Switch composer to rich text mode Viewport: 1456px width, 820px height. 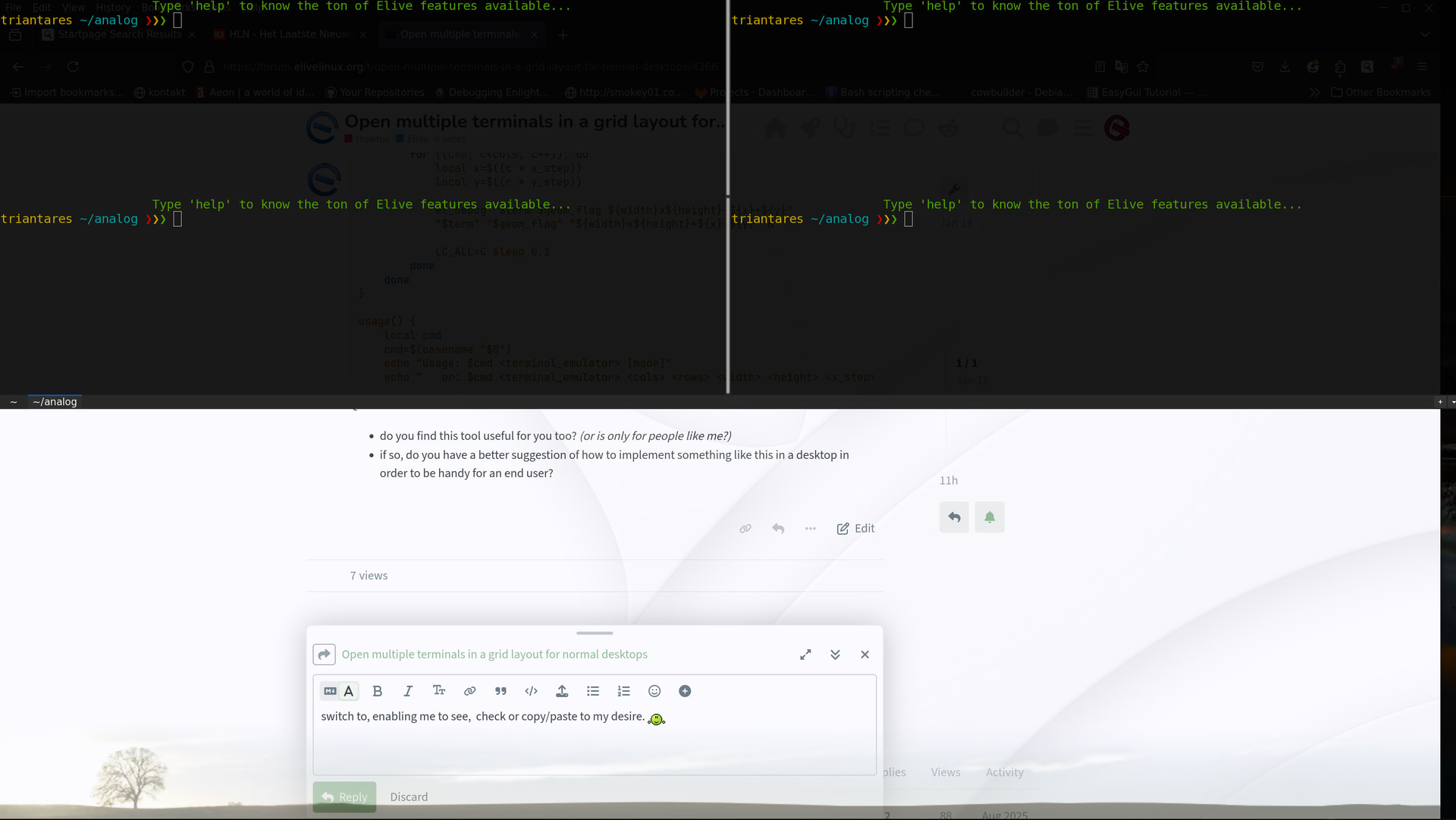point(349,691)
